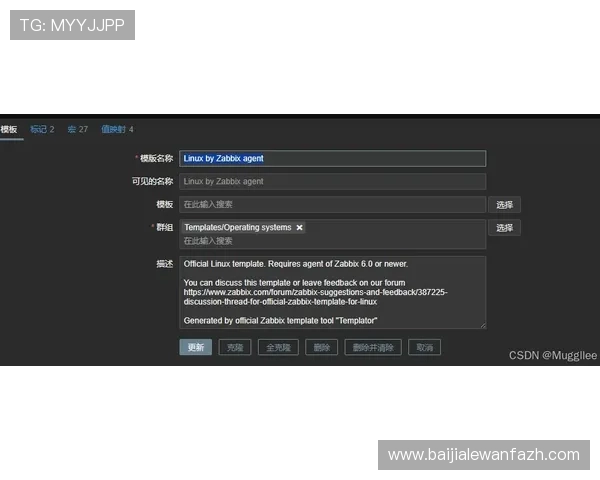600x480 pixels.
Task: Remove the Templates/Operating systems group tag
Action: tap(299, 228)
